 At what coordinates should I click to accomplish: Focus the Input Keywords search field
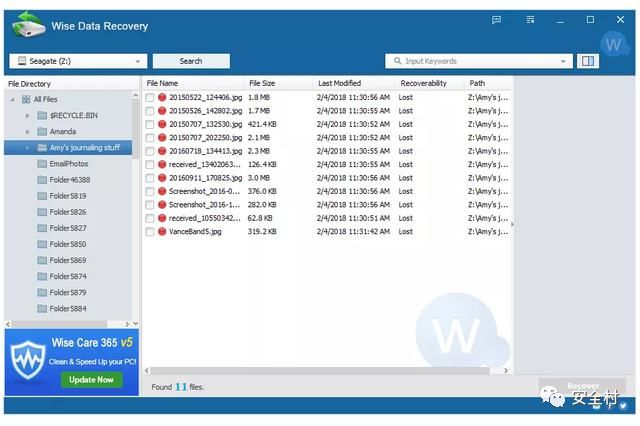(478, 61)
